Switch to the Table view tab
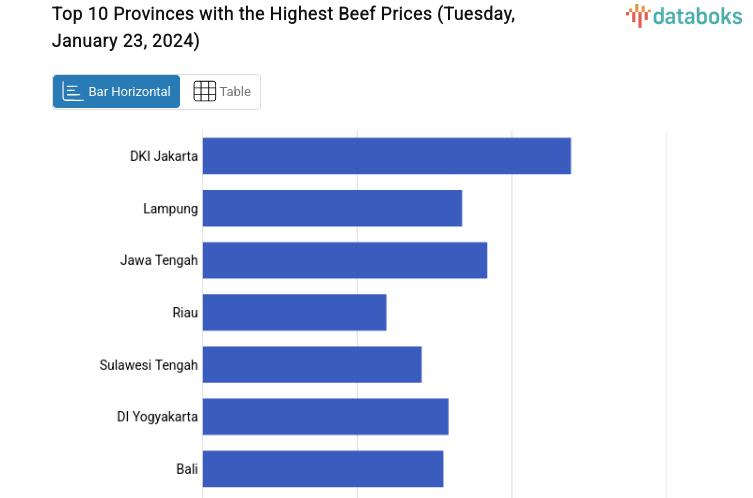753x498 pixels. 221,92
